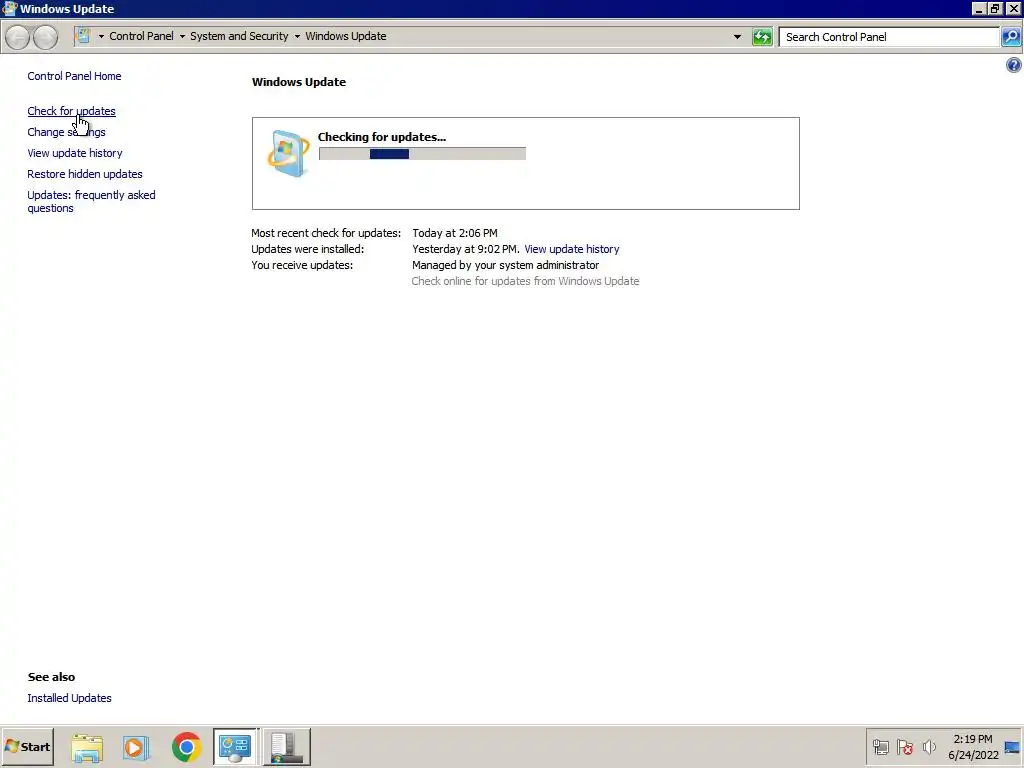Open Server Manager from the taskbar
Screen dimensions: 1024x768
[x=287, y=747]
